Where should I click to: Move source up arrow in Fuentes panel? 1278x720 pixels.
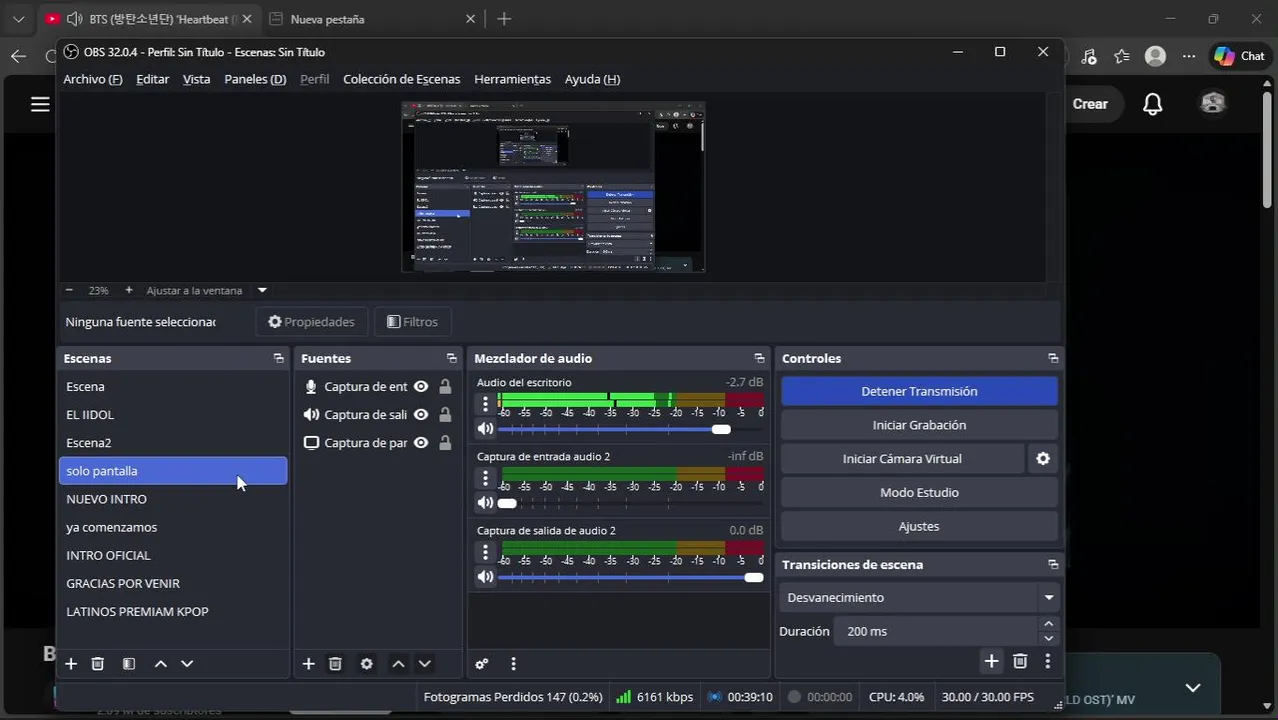click(x=398, y=664)
